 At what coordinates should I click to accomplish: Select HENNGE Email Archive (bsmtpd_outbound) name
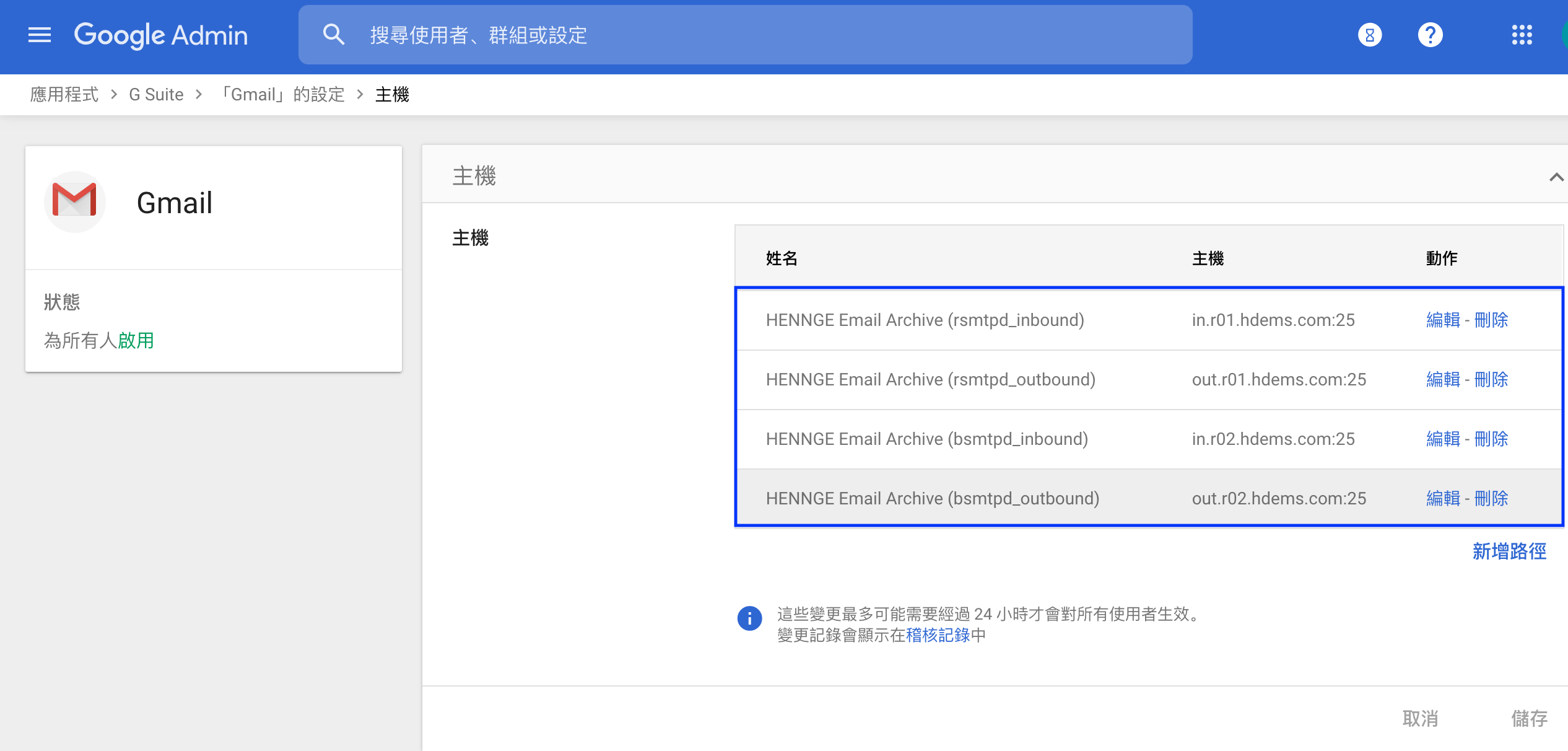coord(933,498)
